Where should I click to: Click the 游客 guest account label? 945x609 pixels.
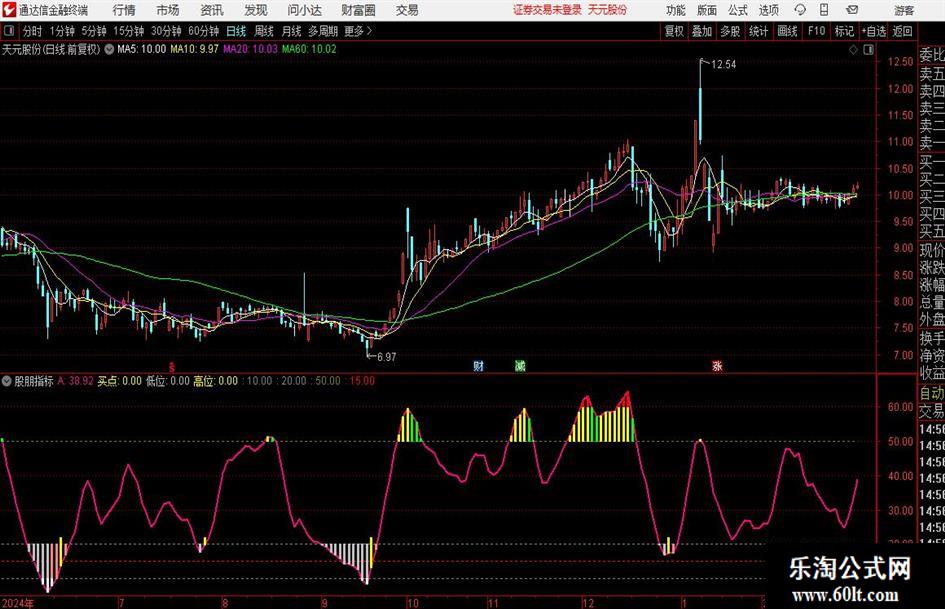(x=904, y=10)
